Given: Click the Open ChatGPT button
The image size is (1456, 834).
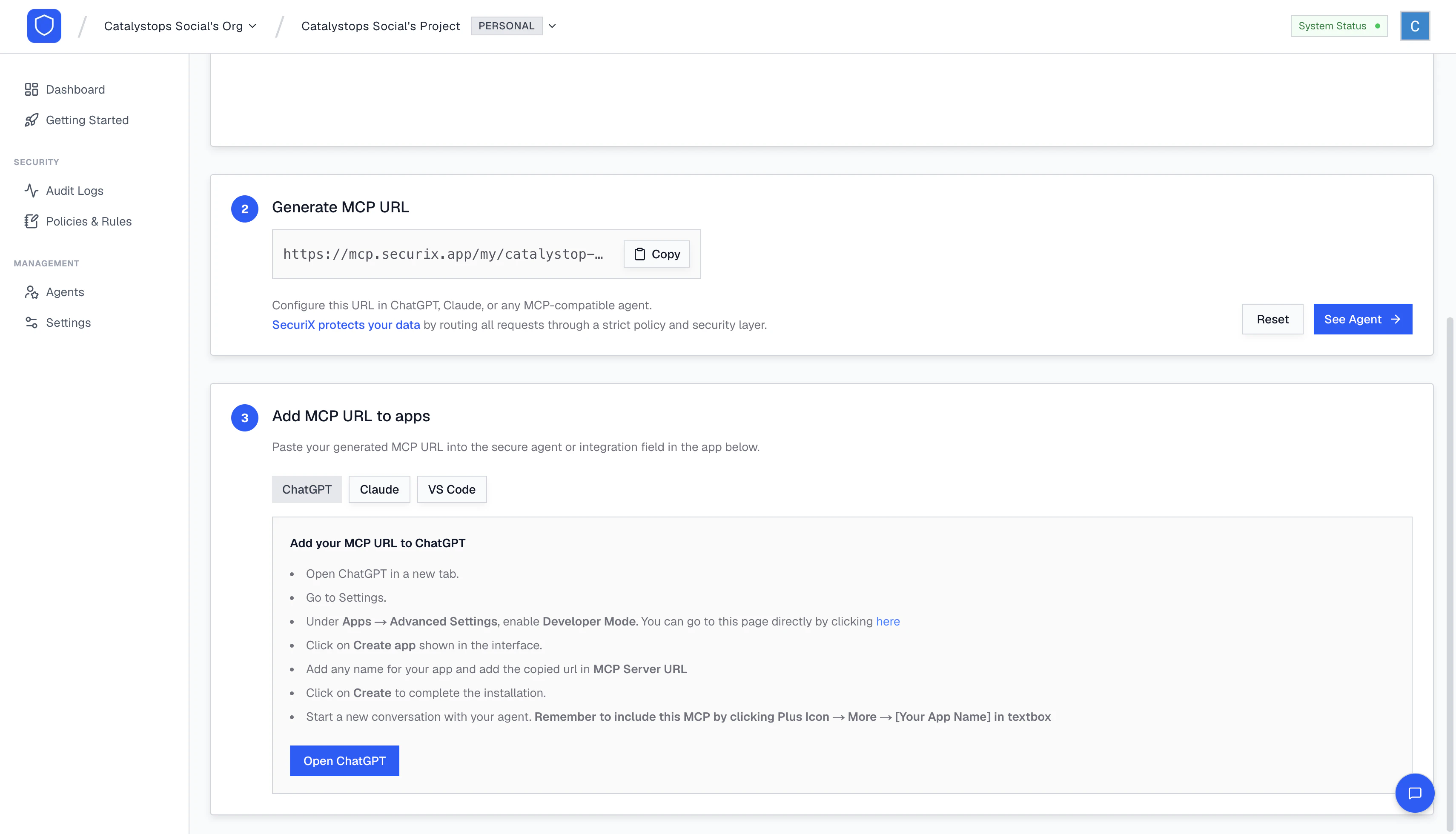Looking at the screenshot, I should tap(344, 761).
